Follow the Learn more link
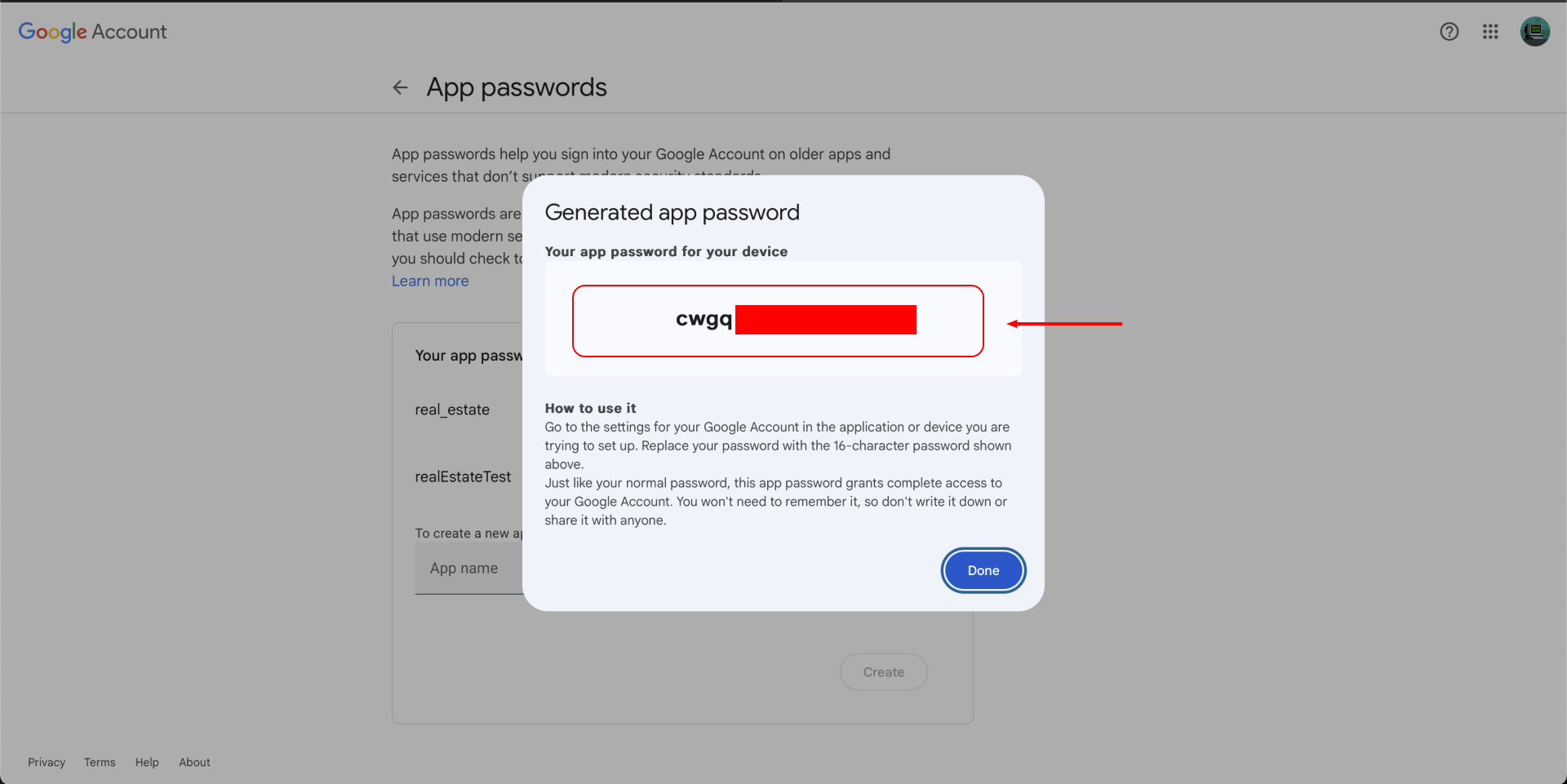The height and width of the screenshot is (784, 1567). pyautogui.click(x=430, y=281)
